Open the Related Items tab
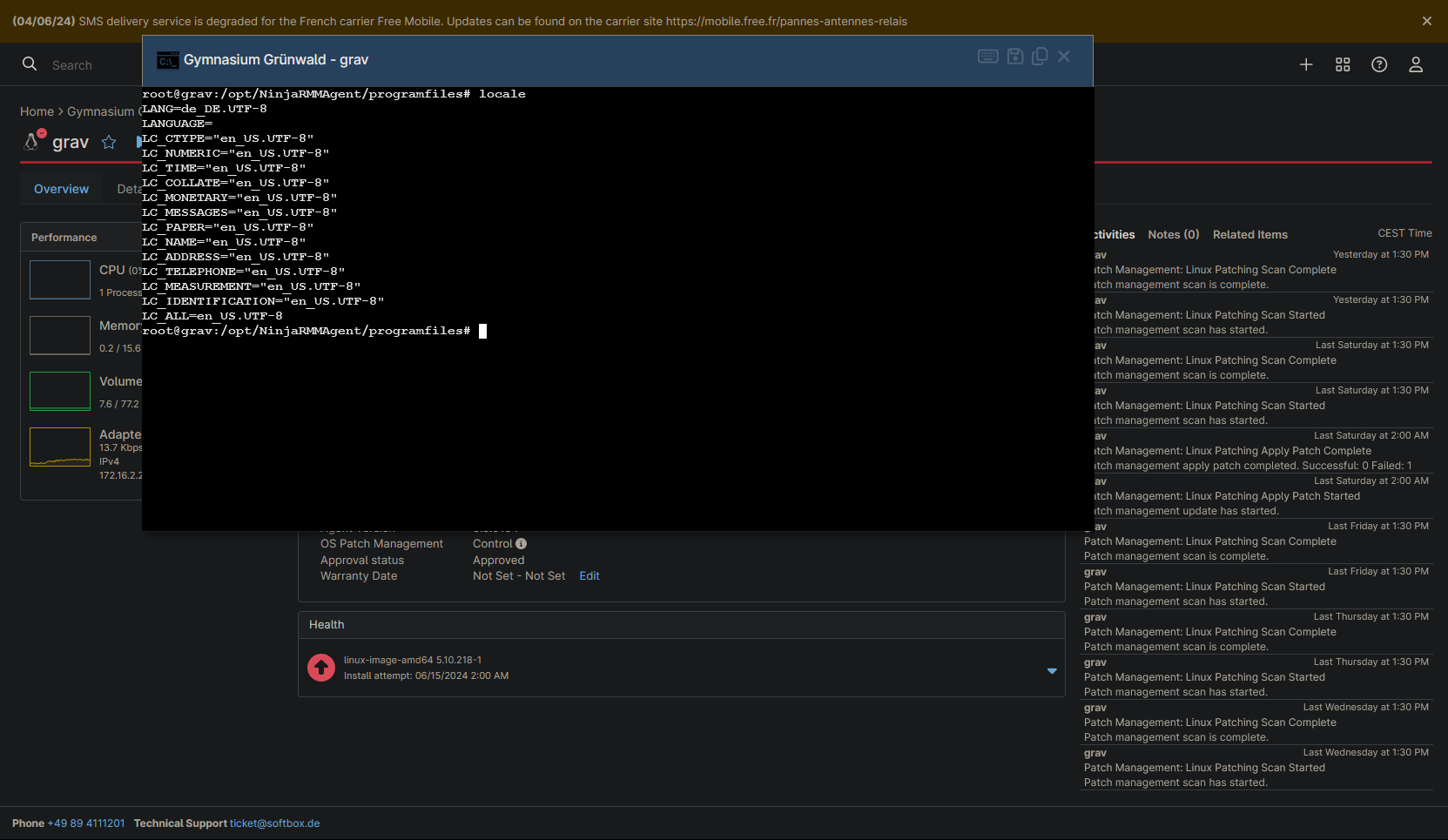 tap(1249, 234)
